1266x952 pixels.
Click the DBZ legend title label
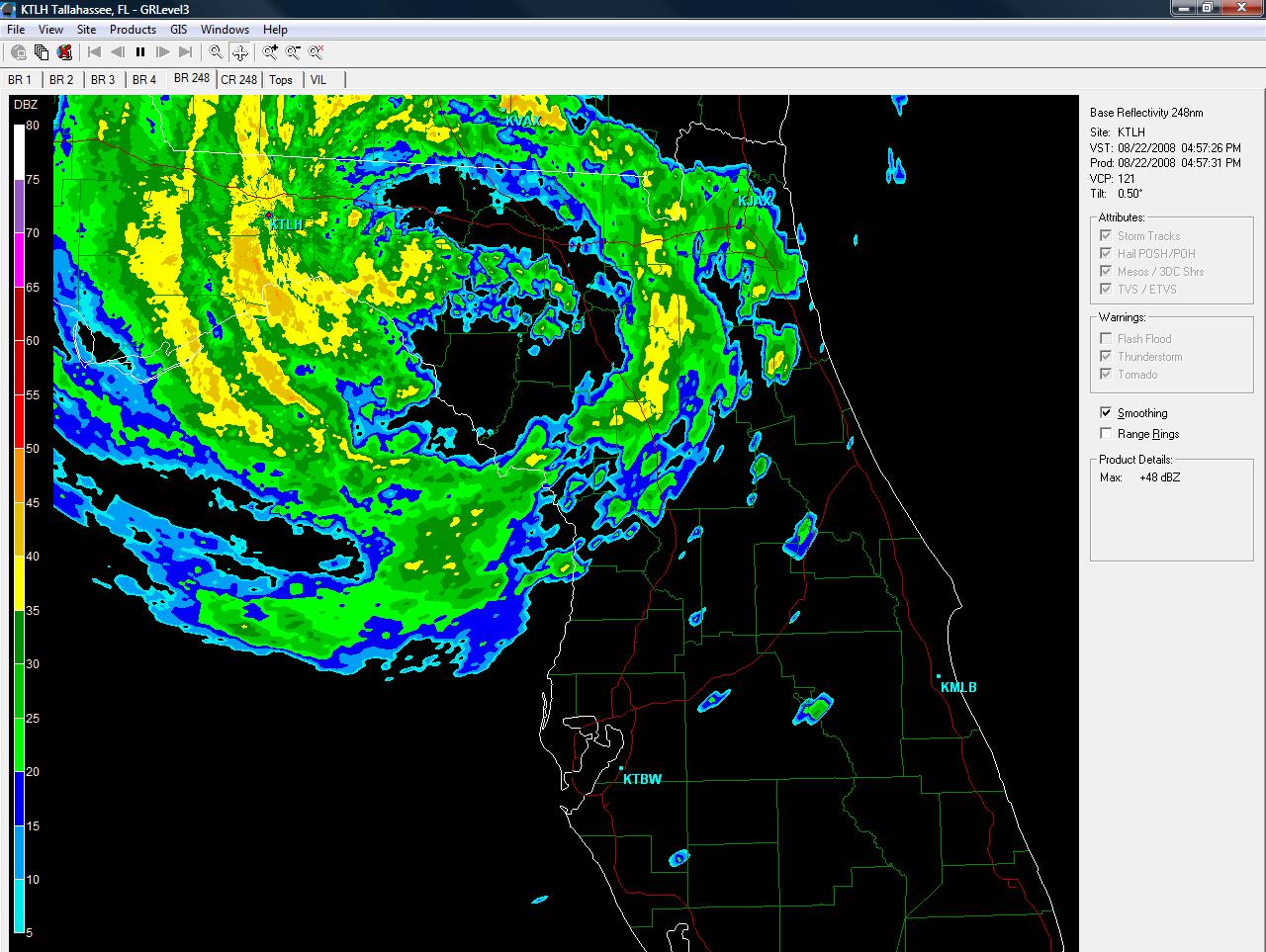25,104
